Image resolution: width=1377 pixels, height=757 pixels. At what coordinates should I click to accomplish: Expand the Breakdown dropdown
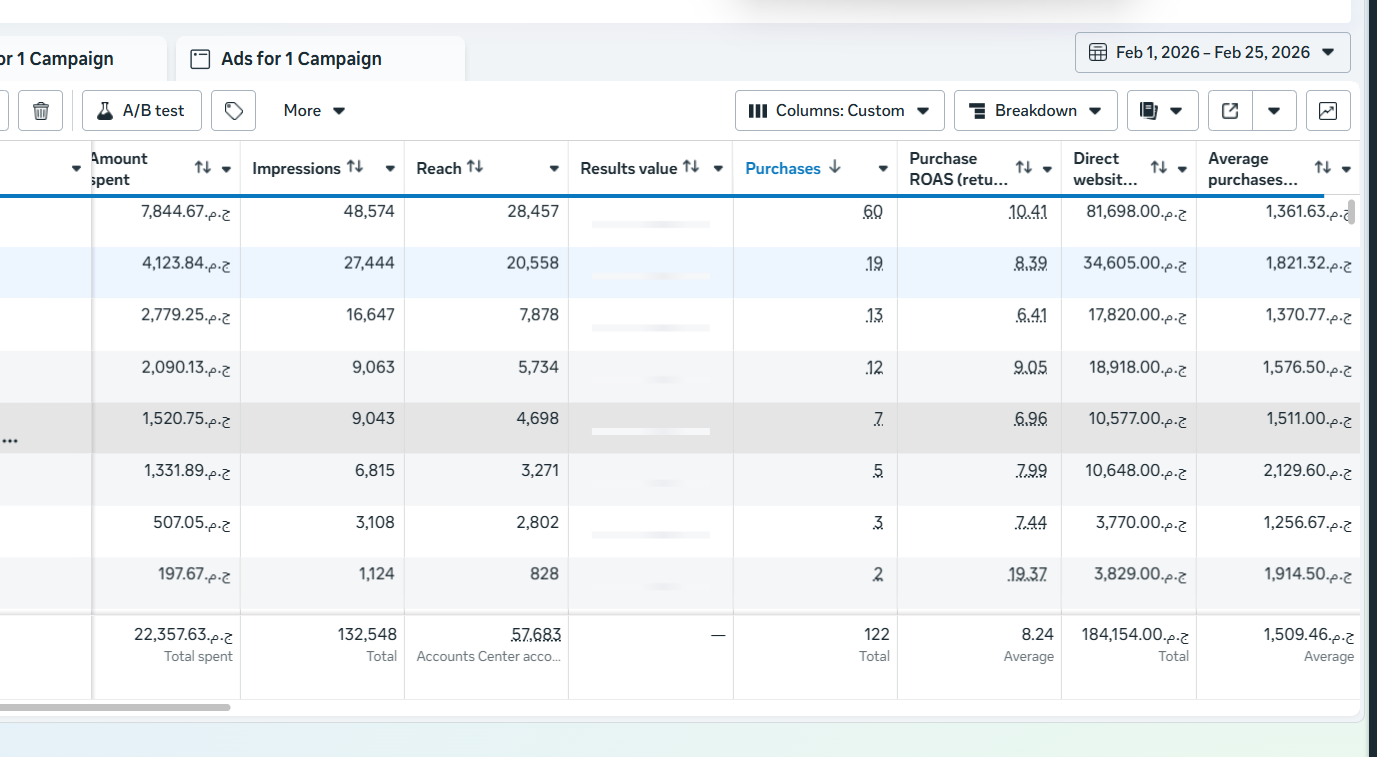[1035, 111]
